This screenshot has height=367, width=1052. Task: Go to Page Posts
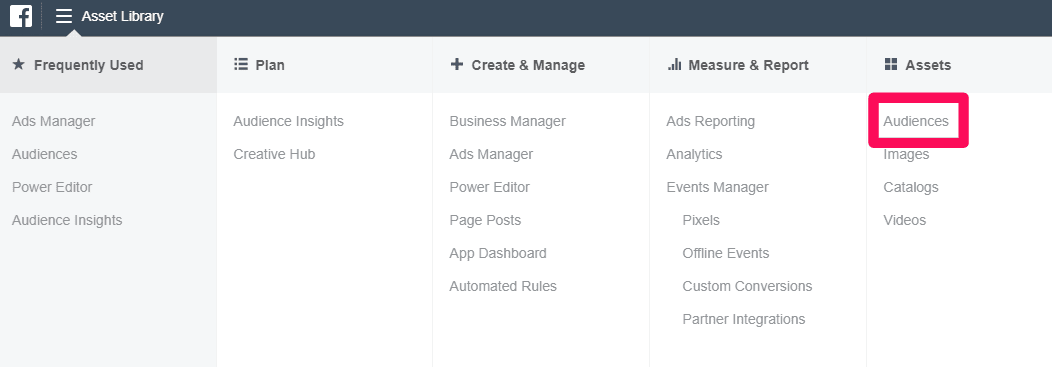pos(485,220)
